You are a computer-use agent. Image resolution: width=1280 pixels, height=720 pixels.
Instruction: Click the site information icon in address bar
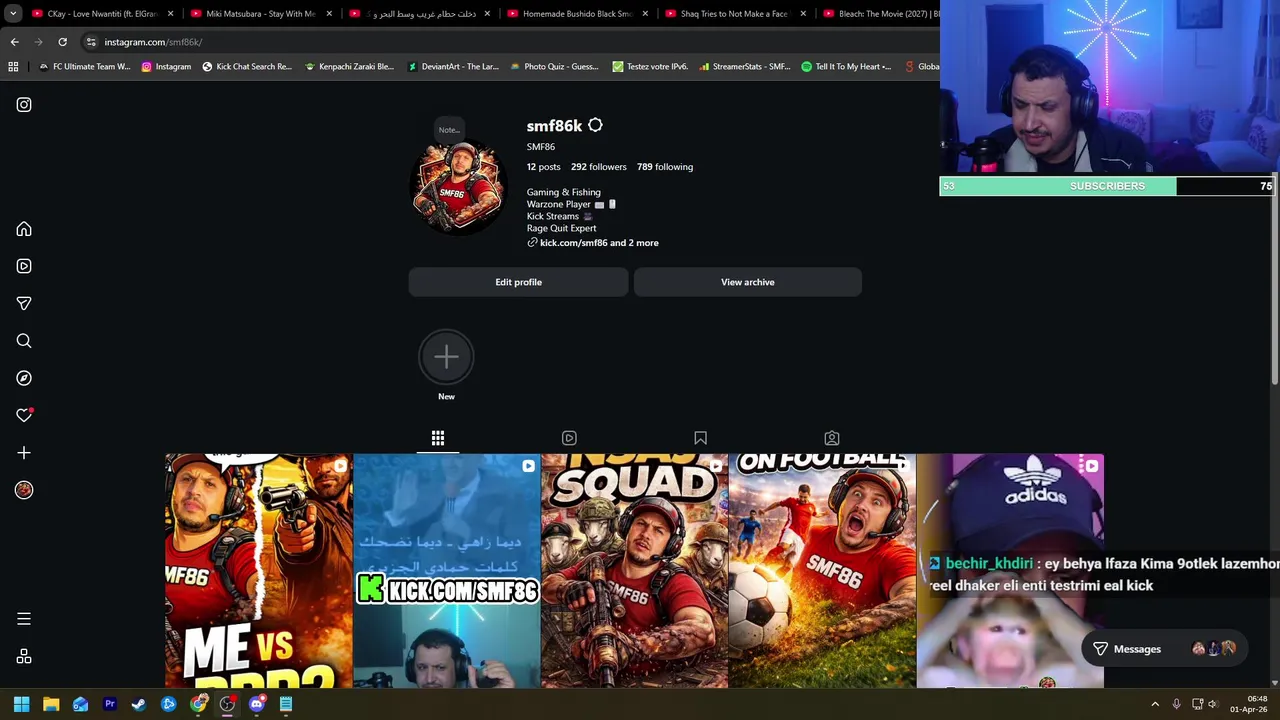click(x=91, y=42)
